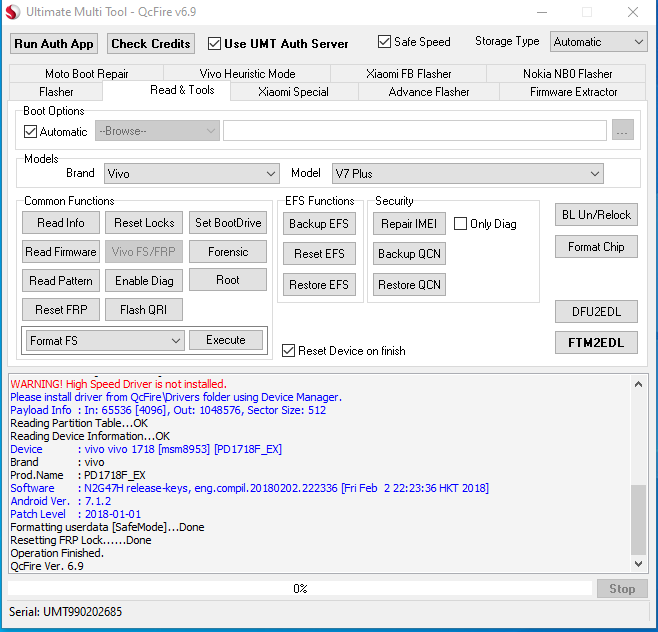Click Set BootDrive button
This screenshot has height=632, width=658.
coord(228,222)
